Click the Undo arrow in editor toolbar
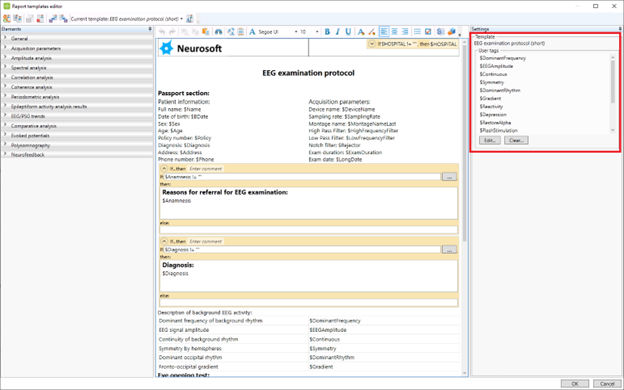This screenshot has height=390, width=624. pyautogui.click(x=162, y=32)
